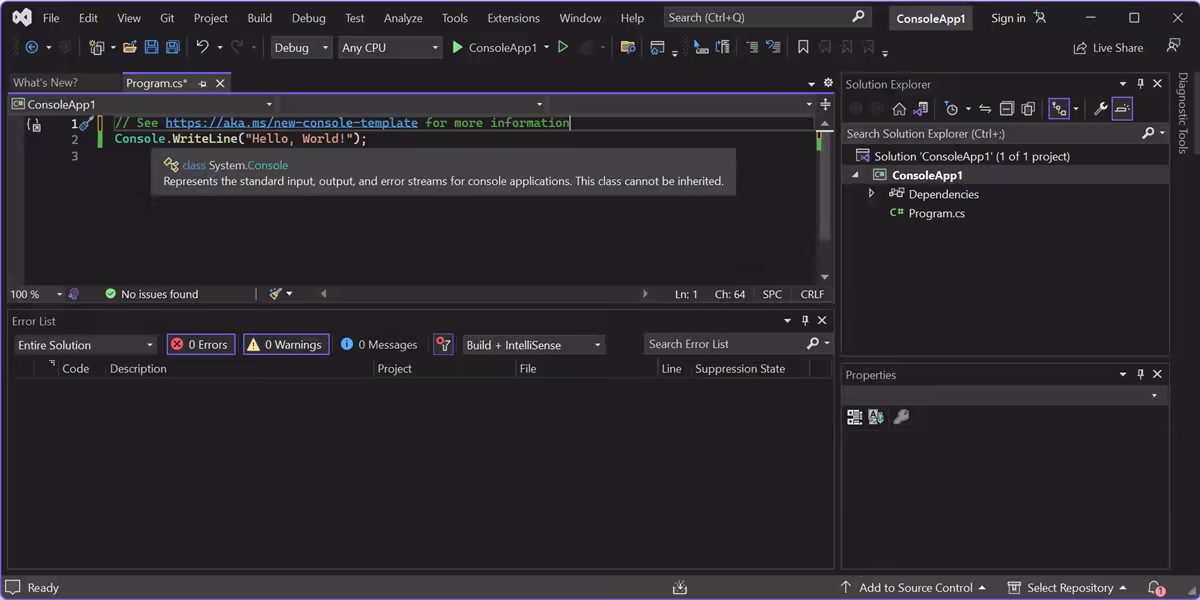Screen dimensions: 1200x600
Task: Click the key icon in the Error List
Action: point(443,344)
